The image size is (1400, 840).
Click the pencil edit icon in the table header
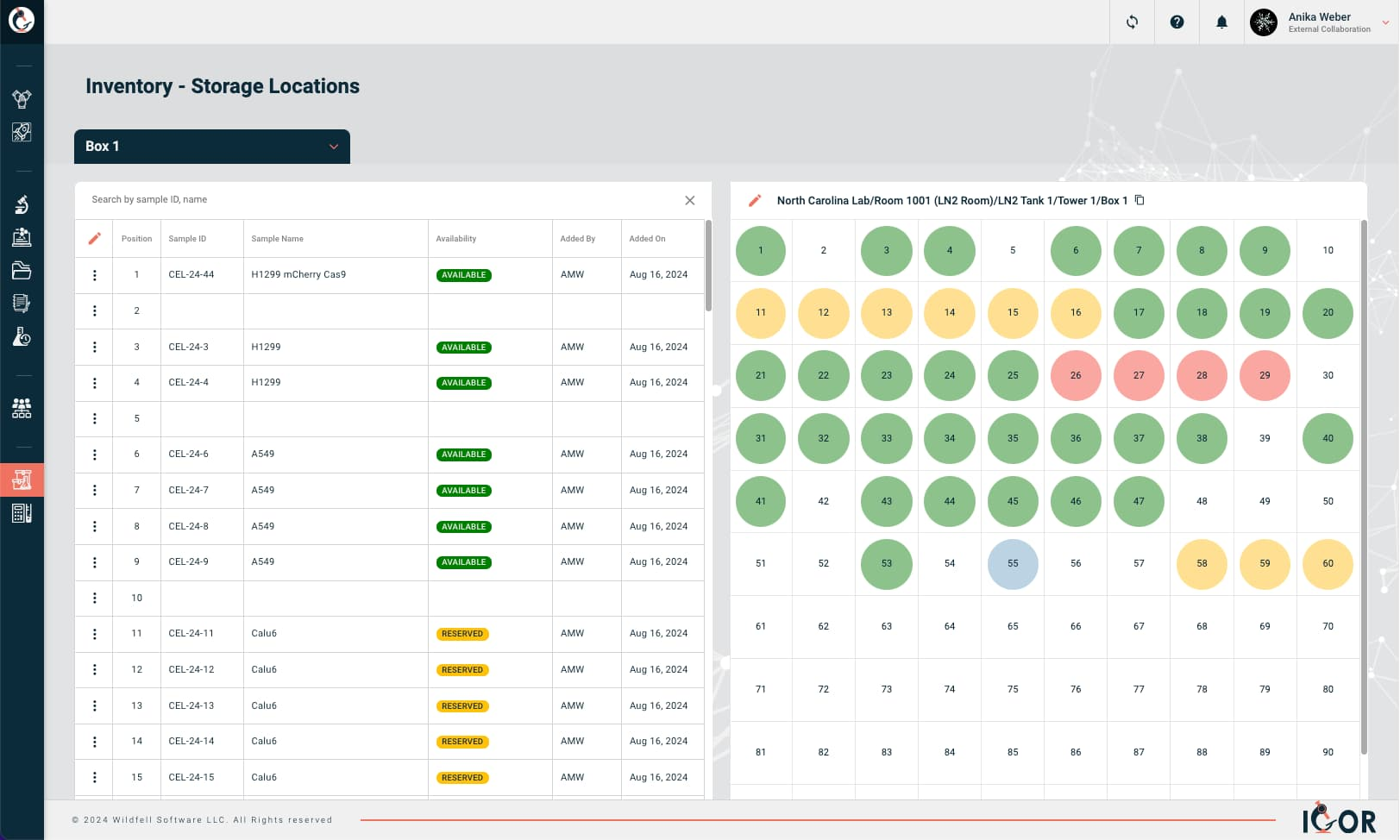tap(95, 238)
